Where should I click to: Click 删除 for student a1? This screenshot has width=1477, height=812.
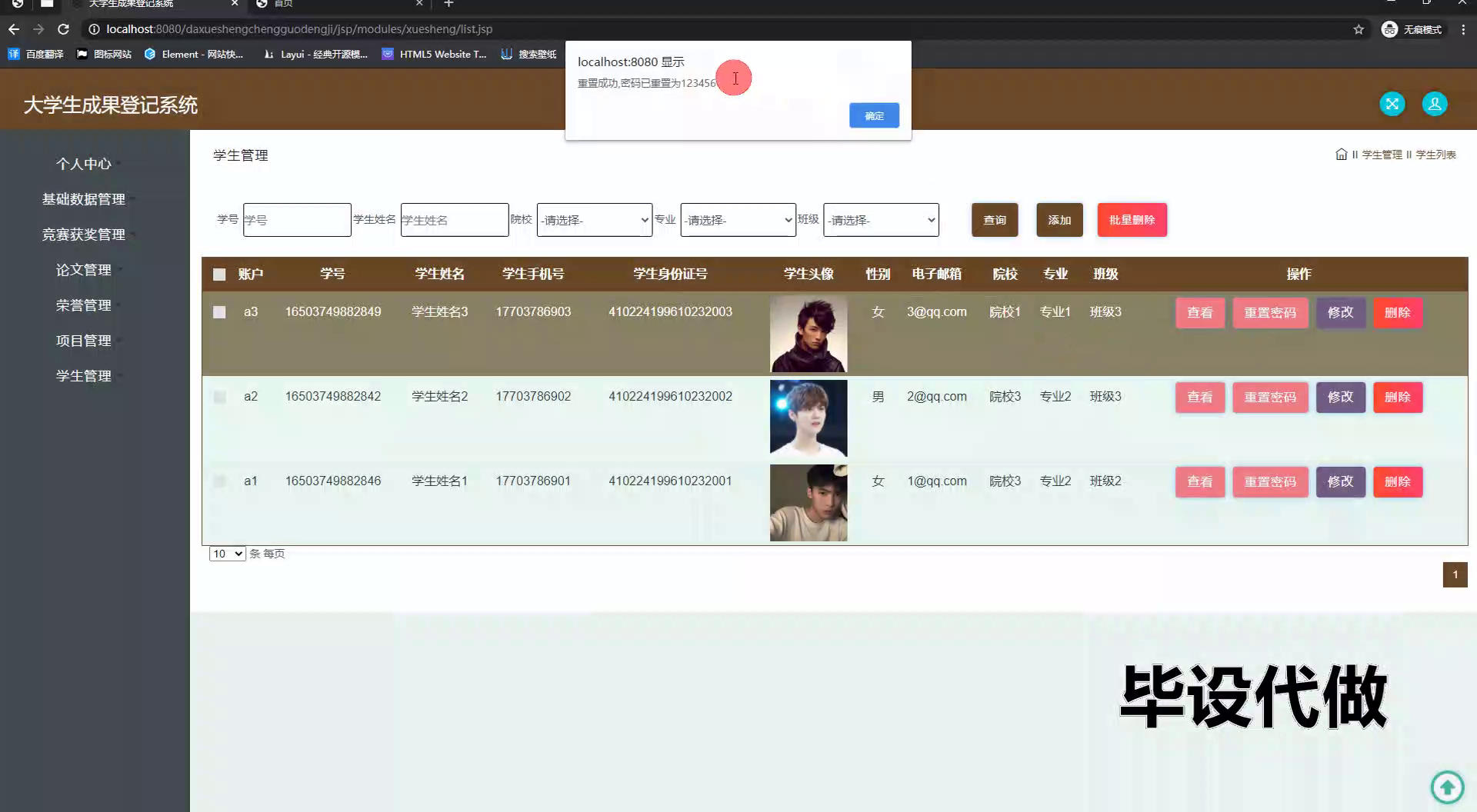click(1397, 482)
